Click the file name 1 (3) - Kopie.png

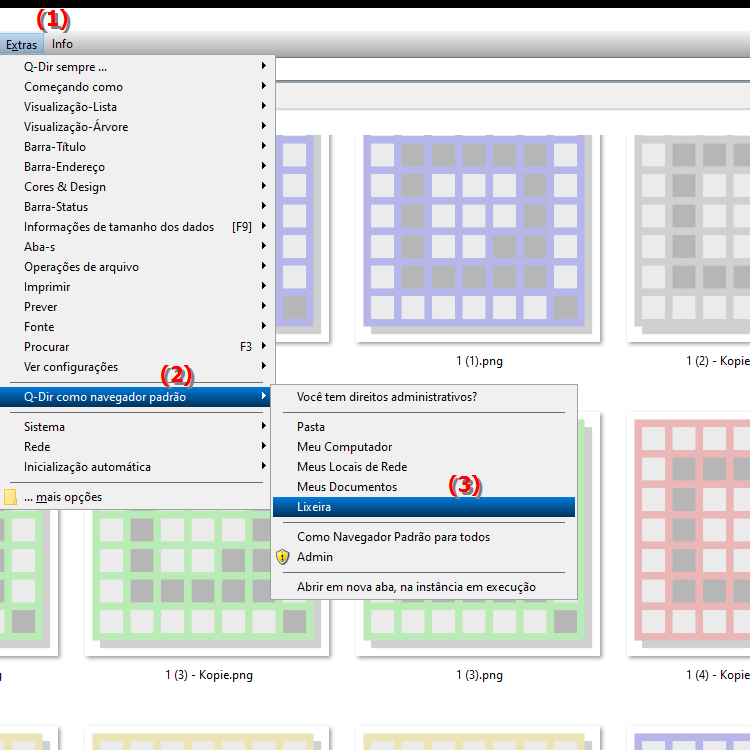pos(209,675)
